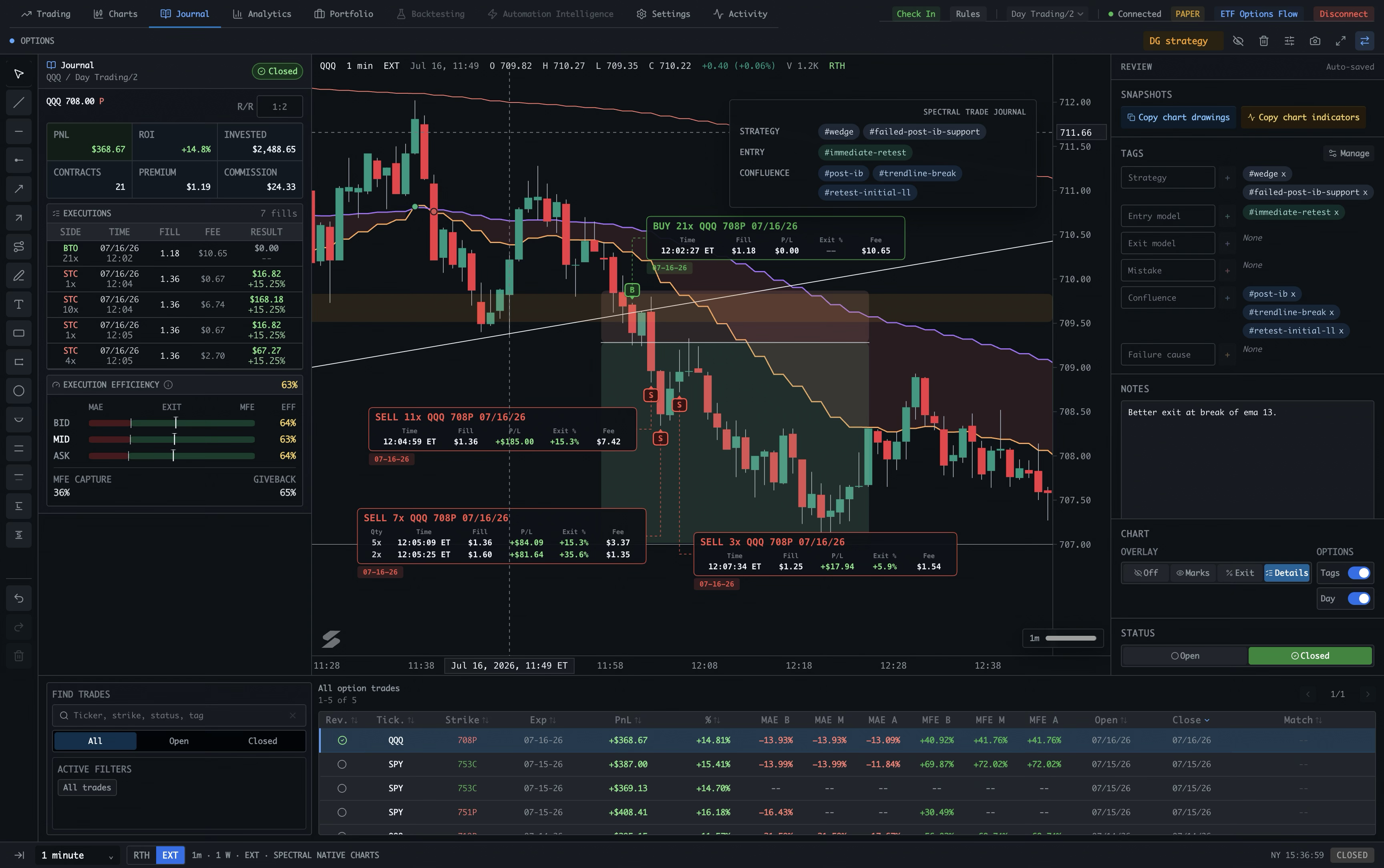The image size is (1384, 868).
Task: Open Manage tags
Action: pyautogui.click(x=1349, y=153)
